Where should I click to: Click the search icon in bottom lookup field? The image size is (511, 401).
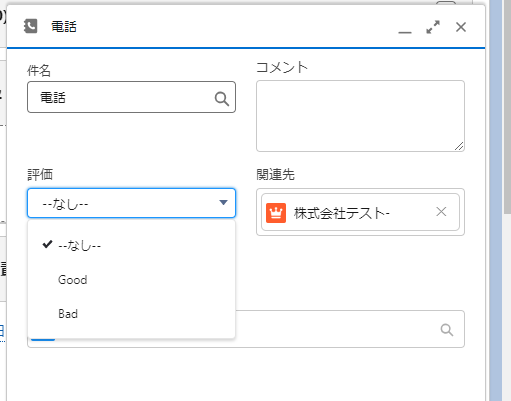tap(447, 330)
